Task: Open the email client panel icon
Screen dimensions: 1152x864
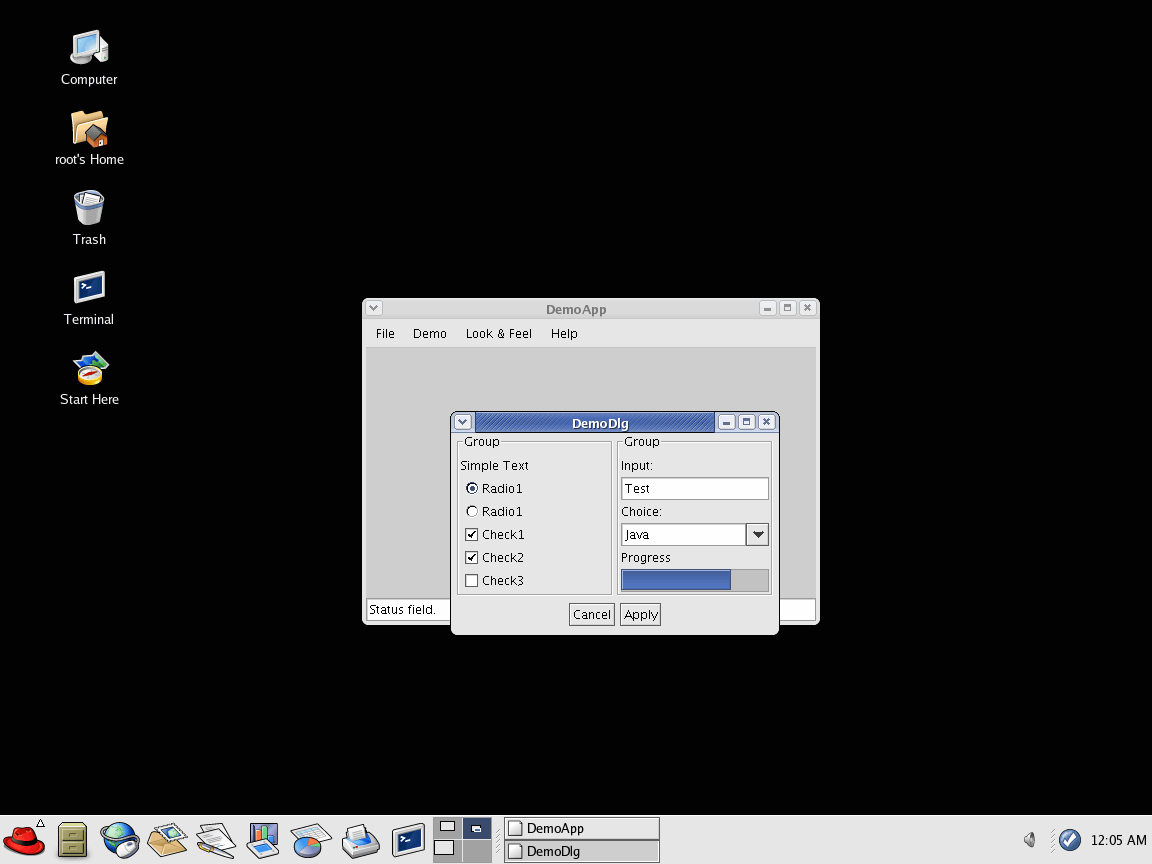Action: 167,838
